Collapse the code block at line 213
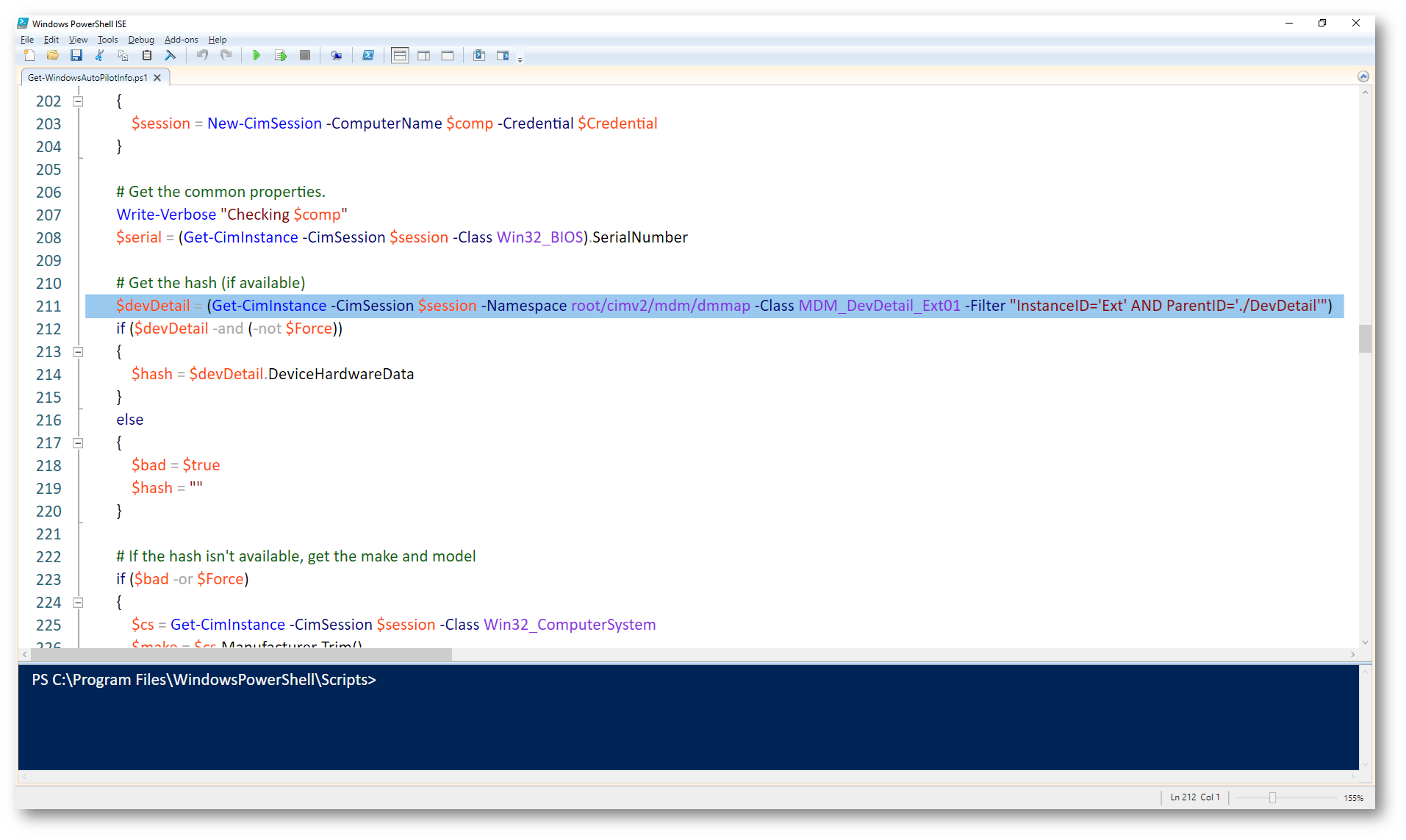1406x840 pixels. point(78,352)
